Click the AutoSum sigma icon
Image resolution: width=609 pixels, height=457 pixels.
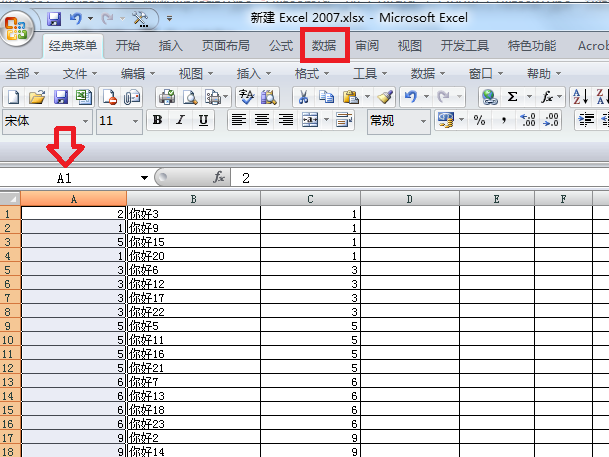(512, 97)
